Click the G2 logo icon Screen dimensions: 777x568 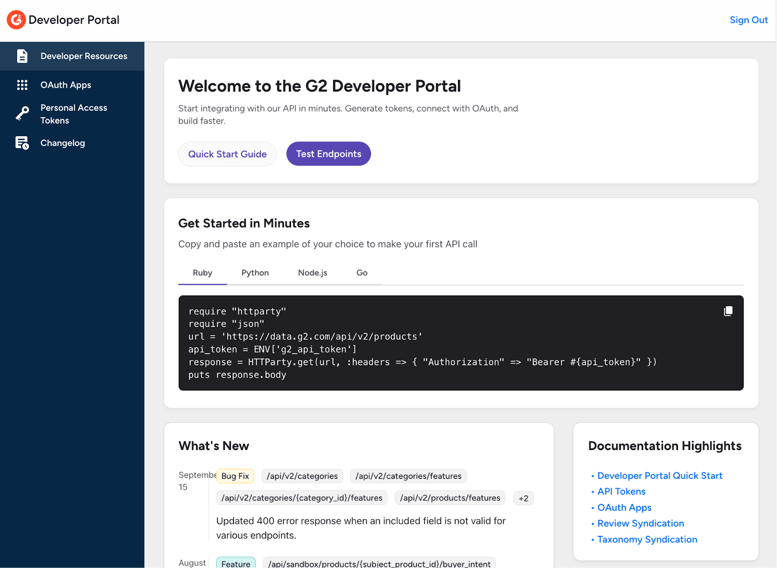[x=16, y=20]
